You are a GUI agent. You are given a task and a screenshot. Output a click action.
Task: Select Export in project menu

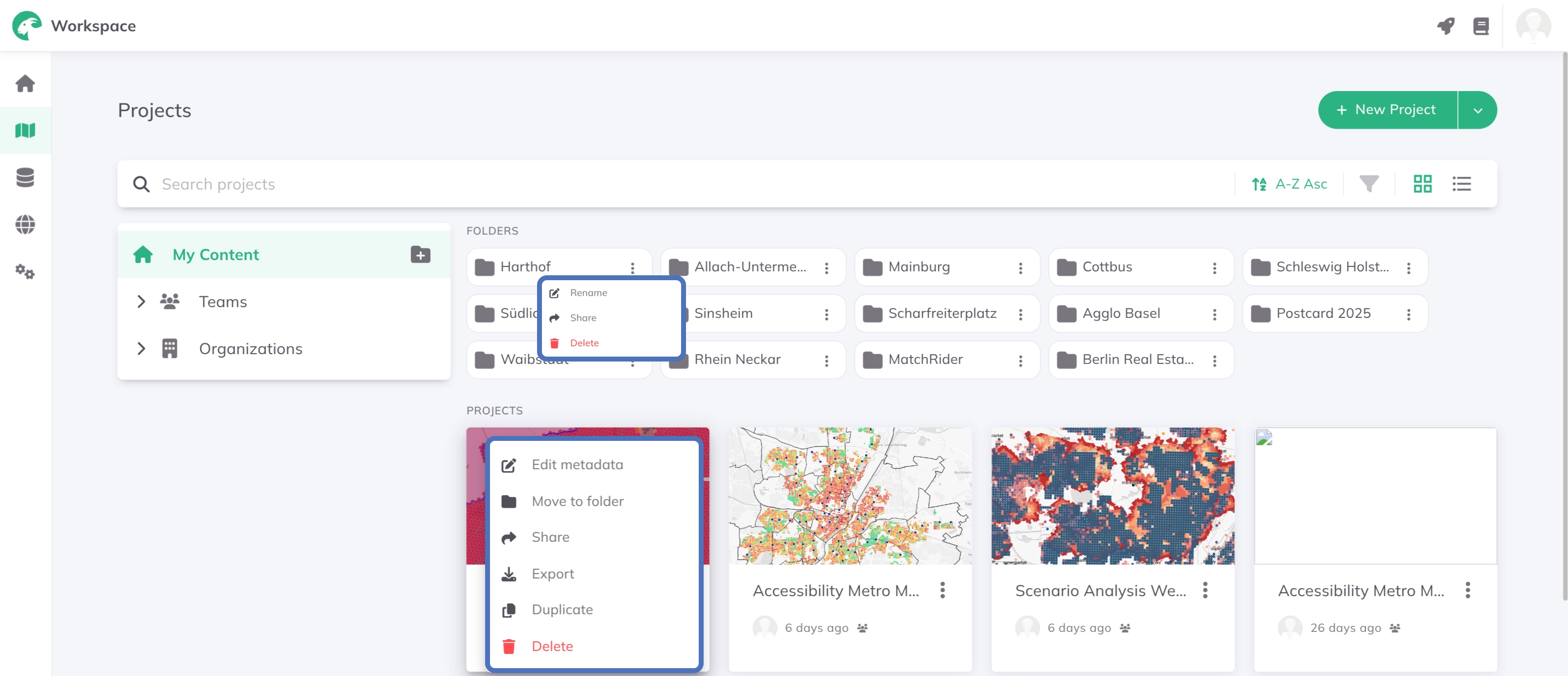pos(594,574)
